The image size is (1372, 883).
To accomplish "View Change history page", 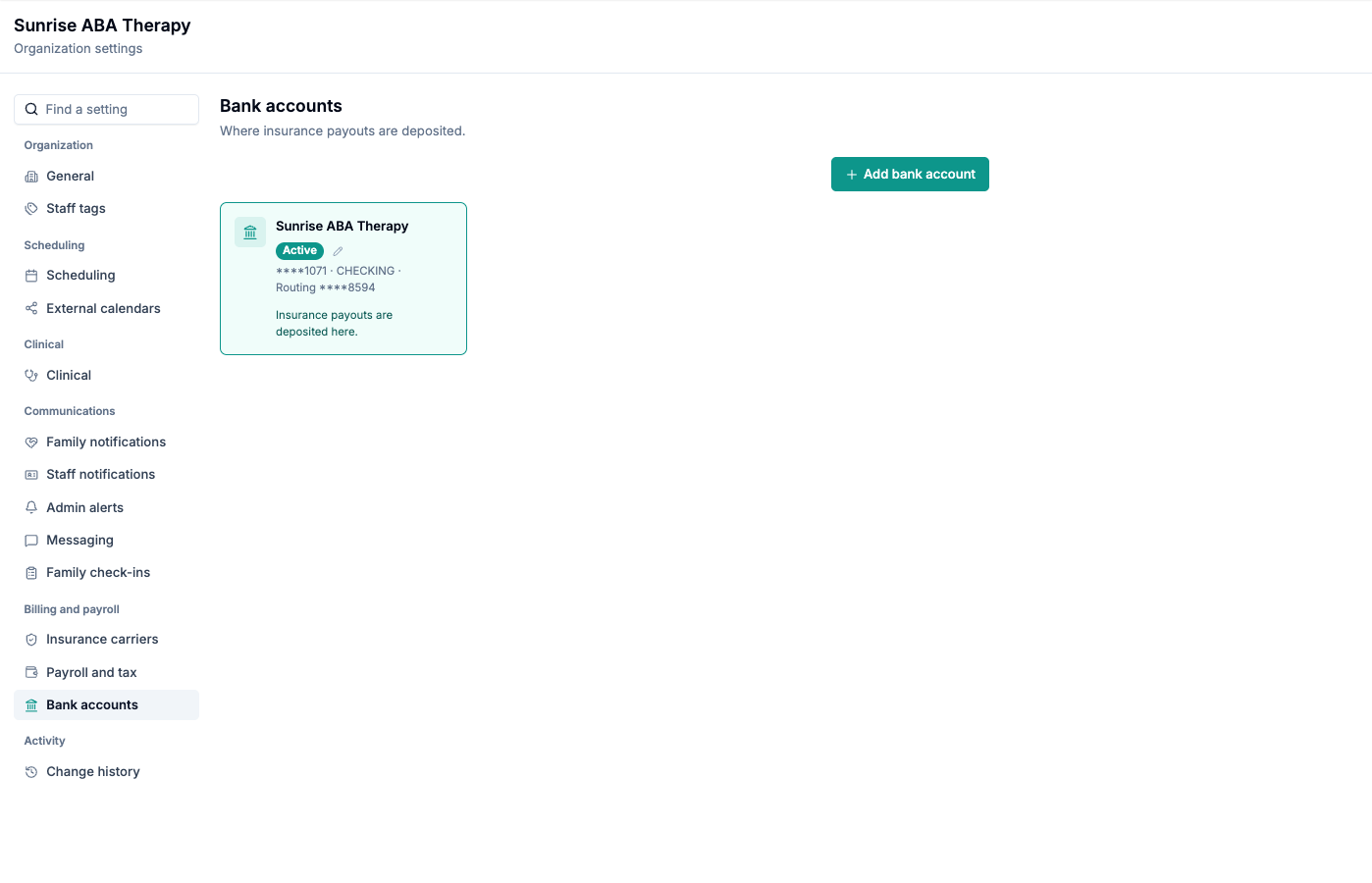I will (106, 772).
